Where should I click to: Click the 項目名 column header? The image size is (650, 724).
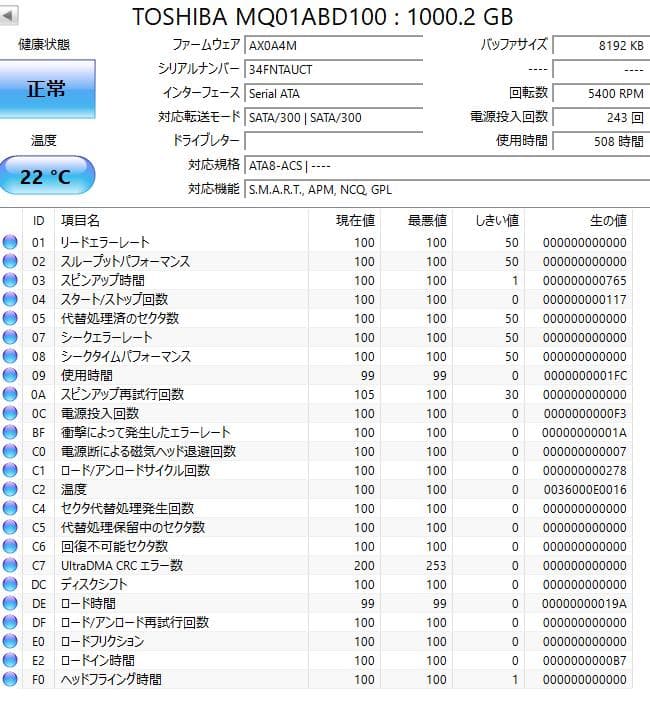click(181, 221)
